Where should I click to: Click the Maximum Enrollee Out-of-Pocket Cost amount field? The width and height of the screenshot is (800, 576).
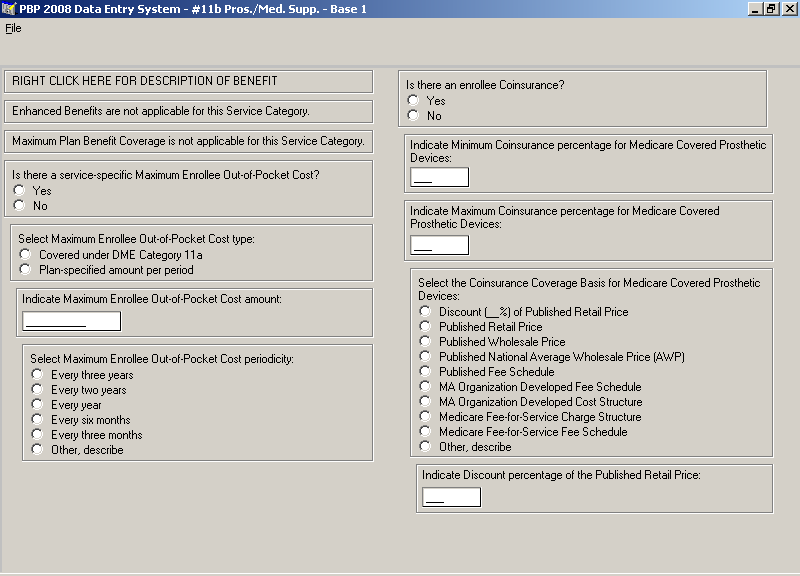[x=71, y=321]
